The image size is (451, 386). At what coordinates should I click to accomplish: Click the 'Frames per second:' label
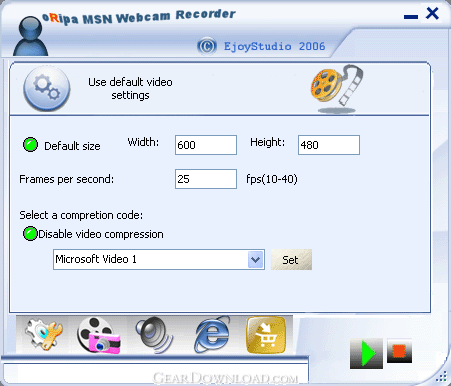(x=67, y=179)
